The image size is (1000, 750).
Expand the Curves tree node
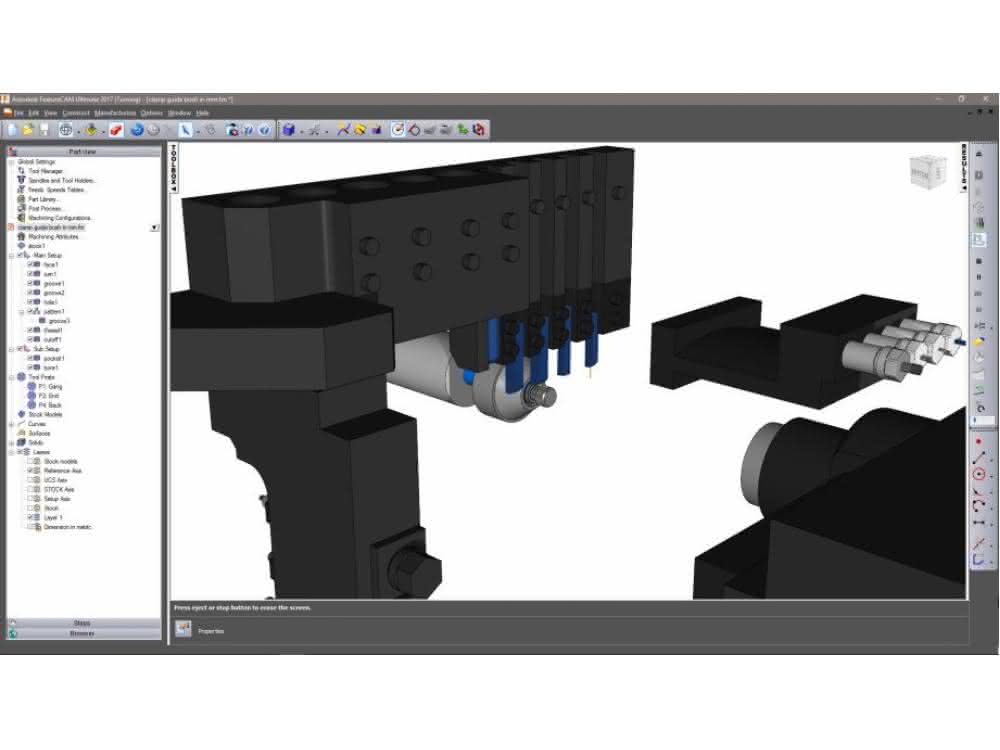point(11,424)
